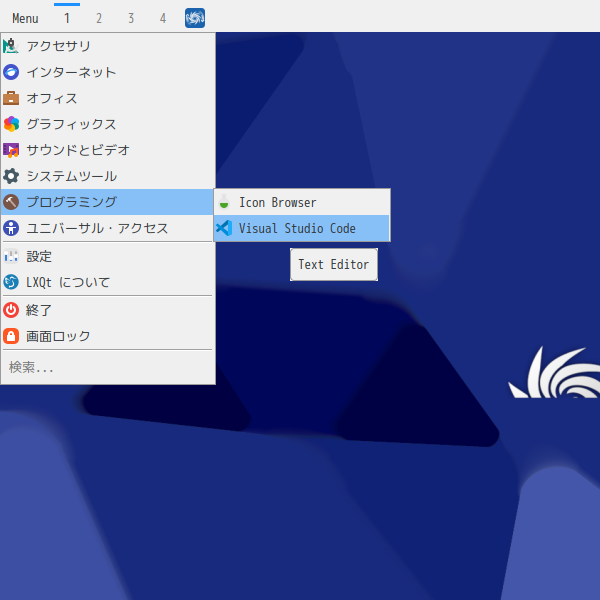Focus the 検索... search field
This screenshot has height=600, width=600.
(107, 367)
